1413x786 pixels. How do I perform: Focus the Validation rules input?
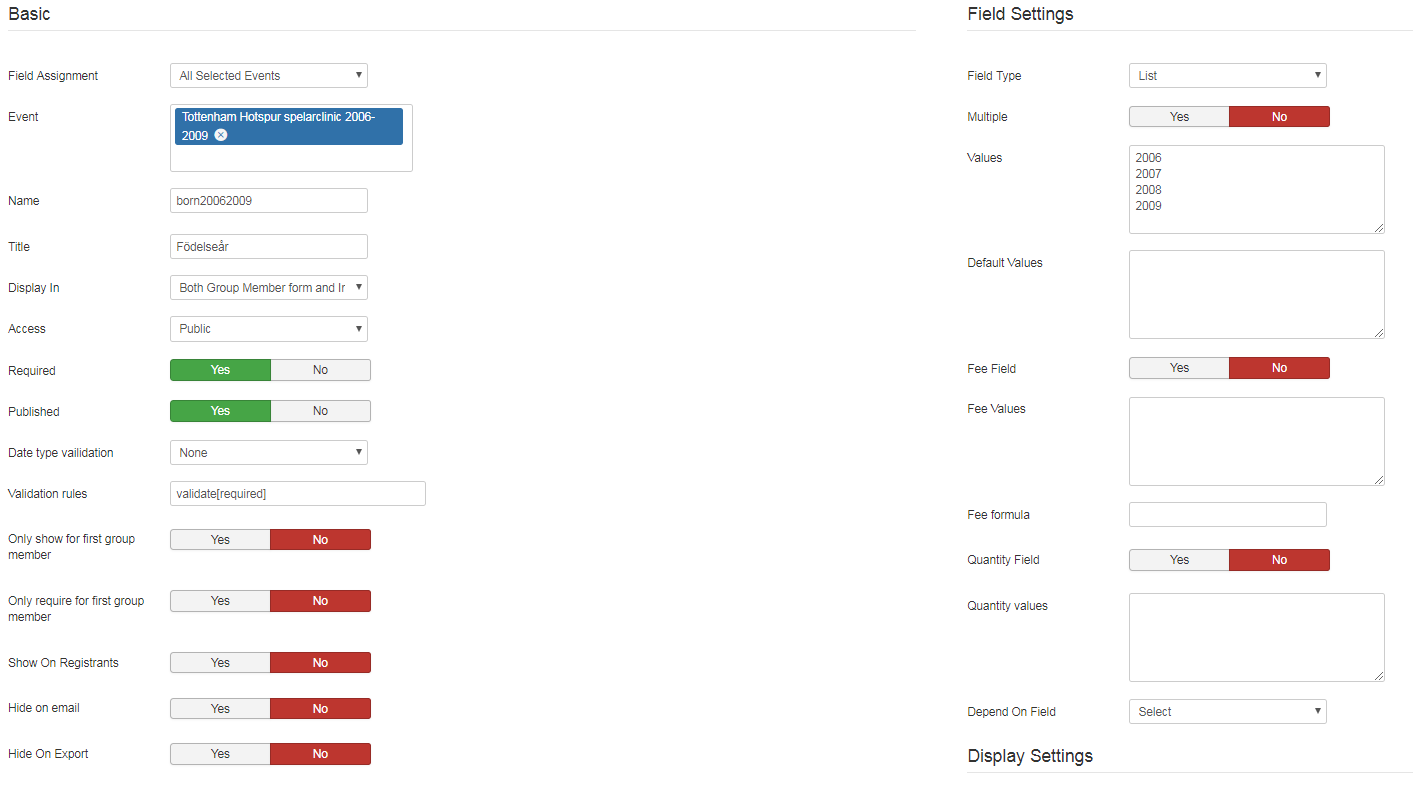pos(297,494)
